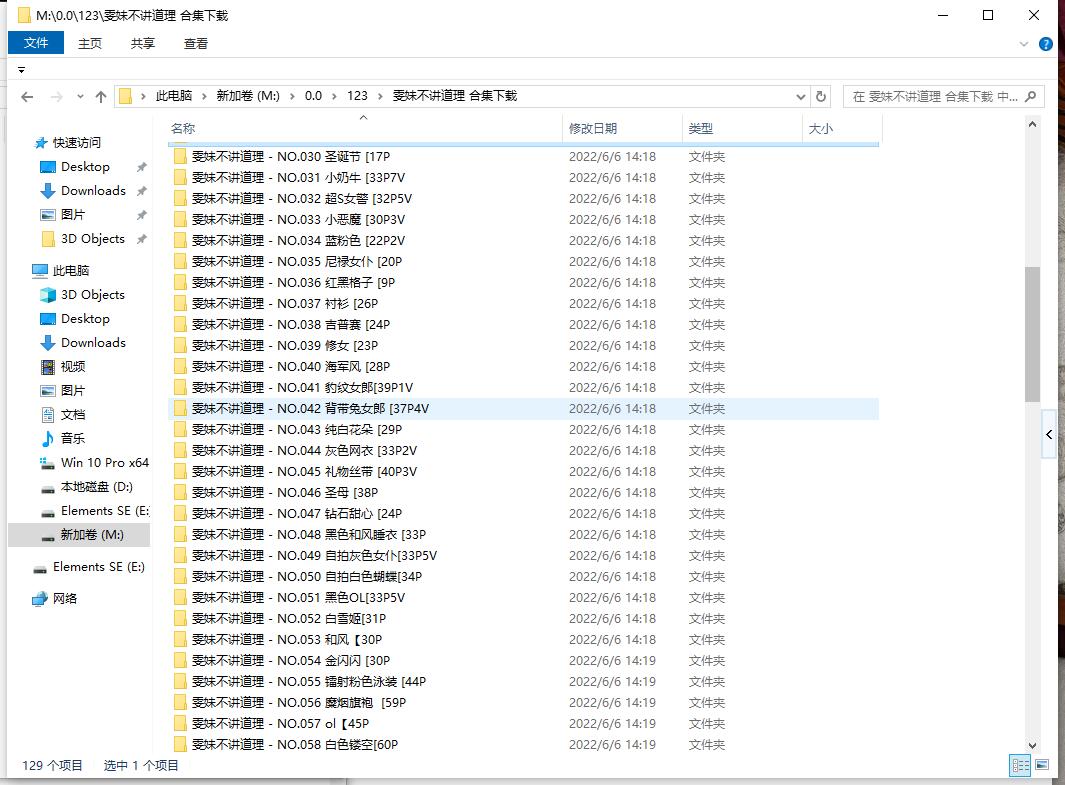Expand the preview pane side arrow
1065x785 pixels.
point(1049,435)
